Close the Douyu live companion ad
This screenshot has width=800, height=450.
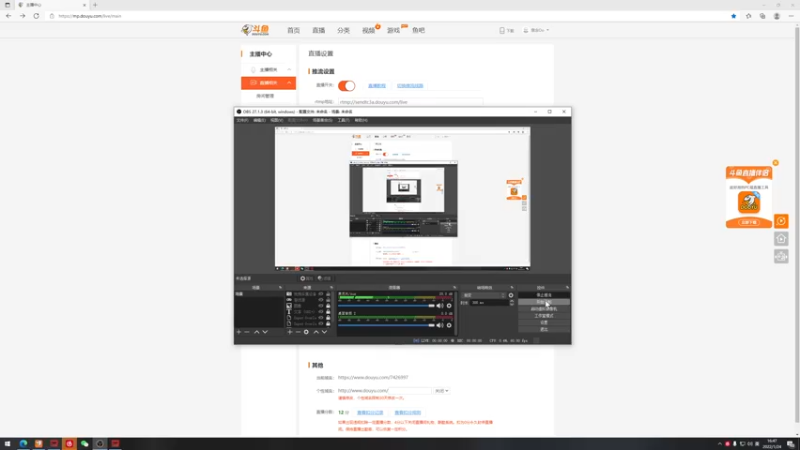(776, 163)
